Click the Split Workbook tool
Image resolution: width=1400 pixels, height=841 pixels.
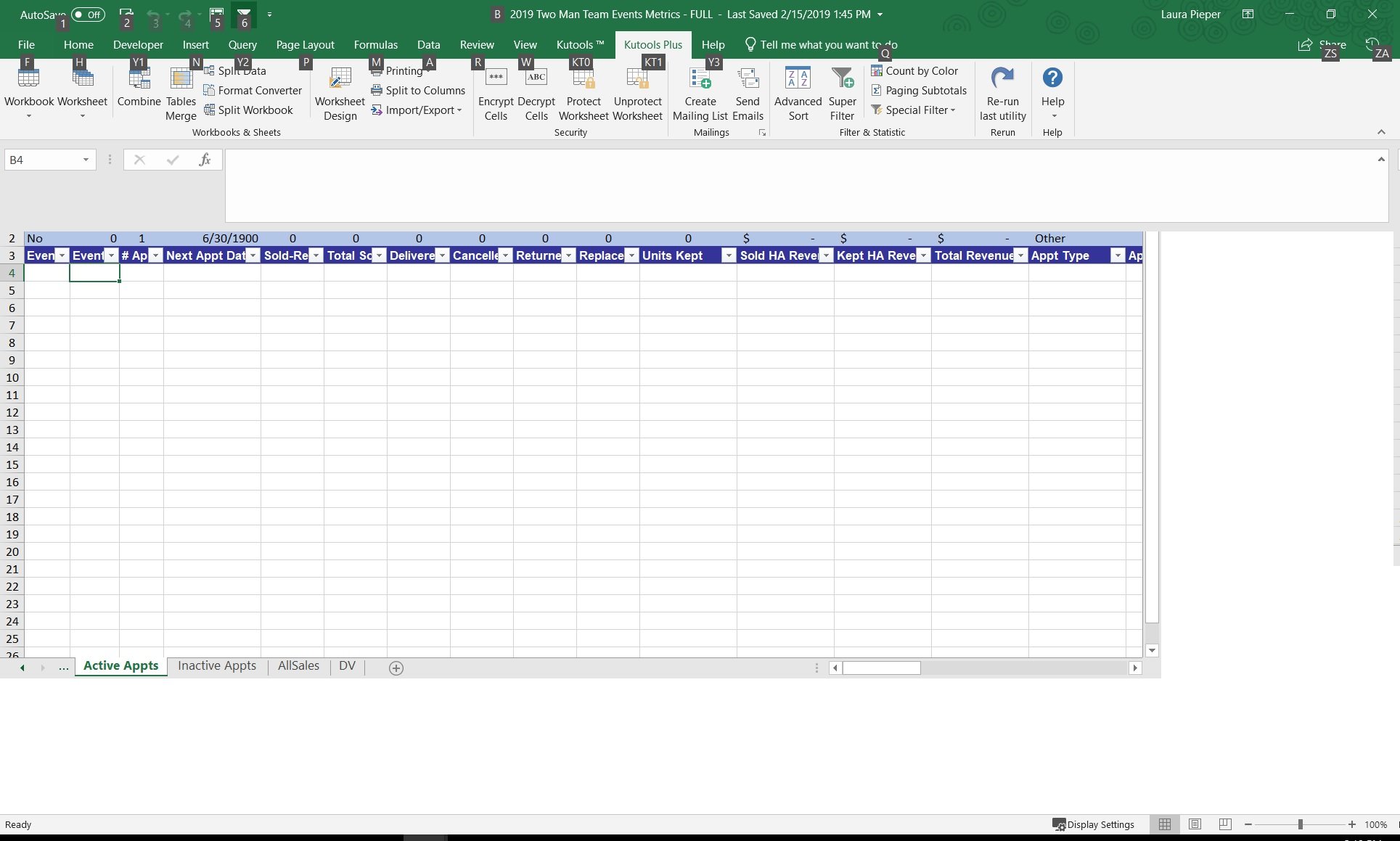[248, 110]
